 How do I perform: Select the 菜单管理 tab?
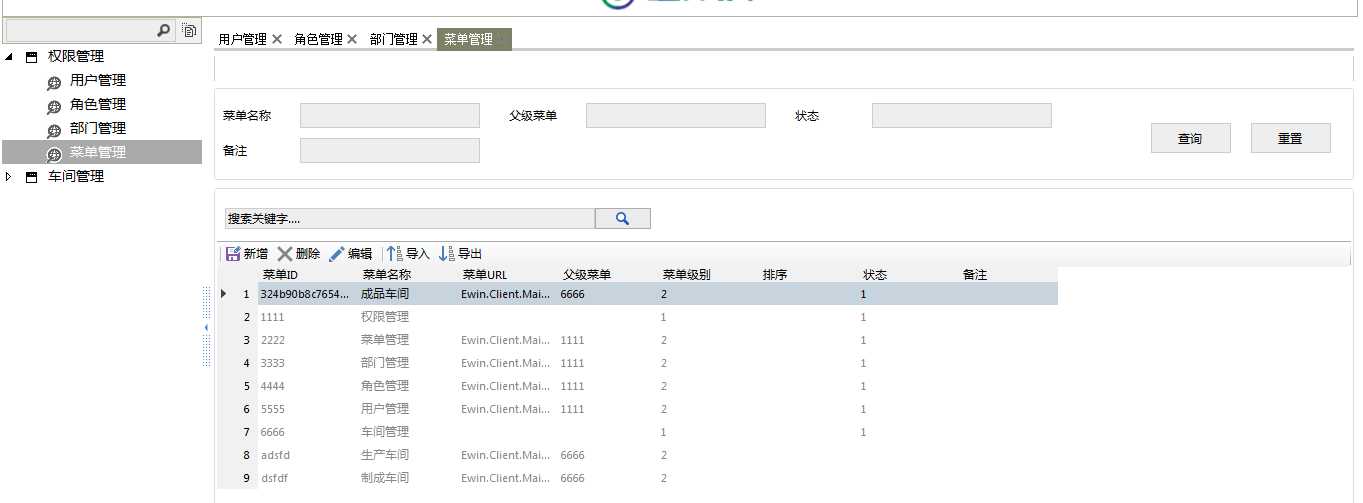point(474,39)
